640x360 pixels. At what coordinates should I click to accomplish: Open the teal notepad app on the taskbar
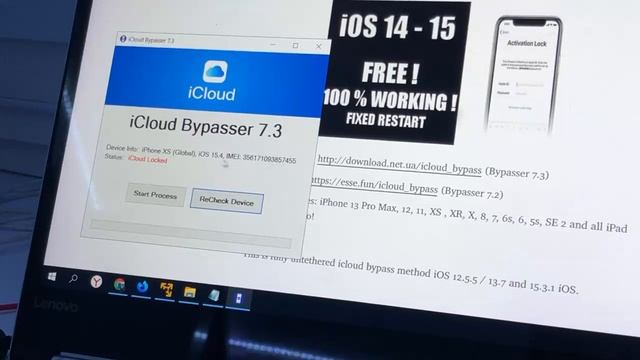coord(214,295)
